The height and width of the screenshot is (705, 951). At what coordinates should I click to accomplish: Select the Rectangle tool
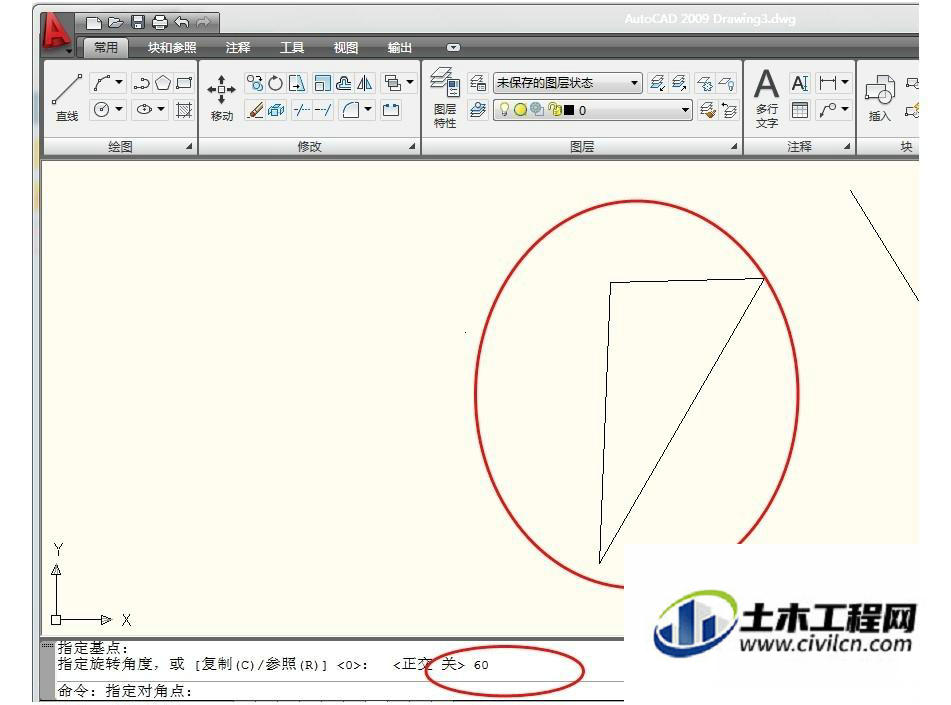coord(184,83)
